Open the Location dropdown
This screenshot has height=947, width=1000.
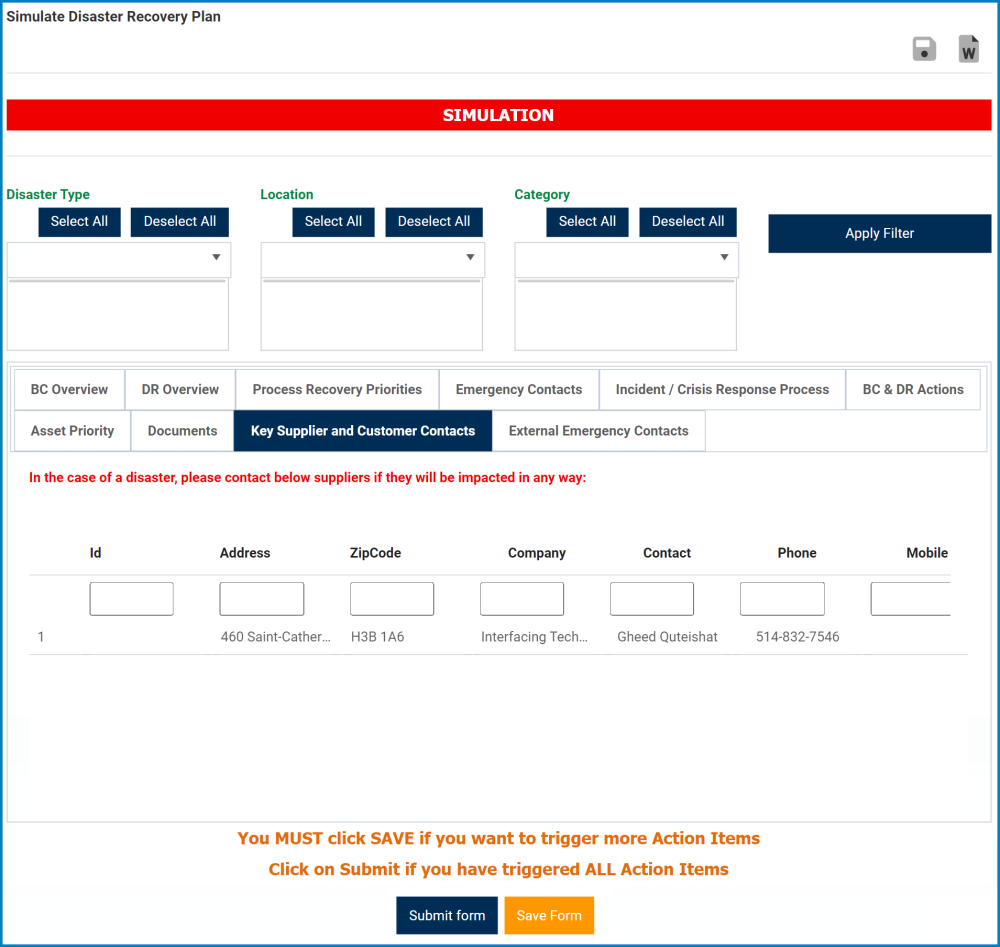(x=372, y=258)
